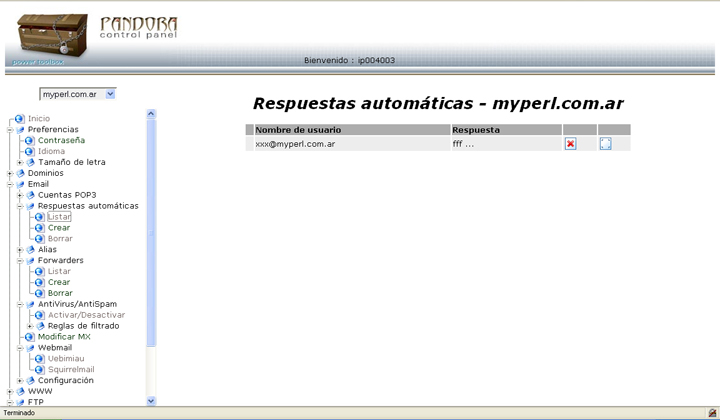The width and height of the screenshot is (720, 420).
Task: Click the globe icon beside Modificar MX
Action: 30,337
